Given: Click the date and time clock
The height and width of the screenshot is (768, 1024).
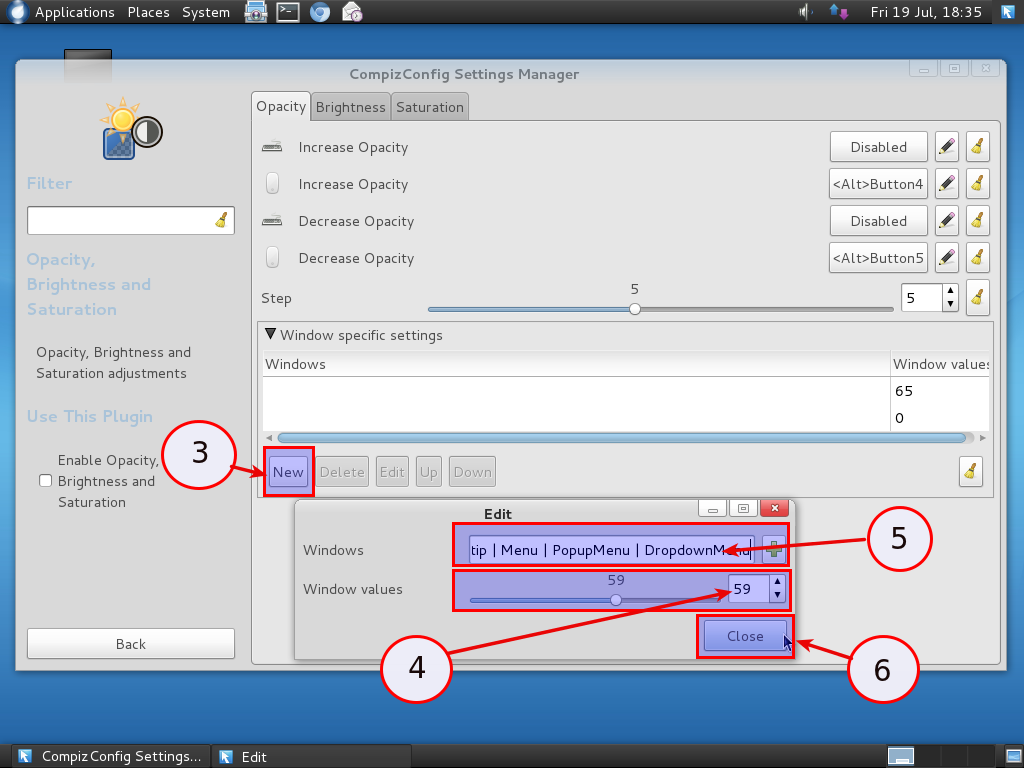Looking at the screenshot, I should [926, 12].
